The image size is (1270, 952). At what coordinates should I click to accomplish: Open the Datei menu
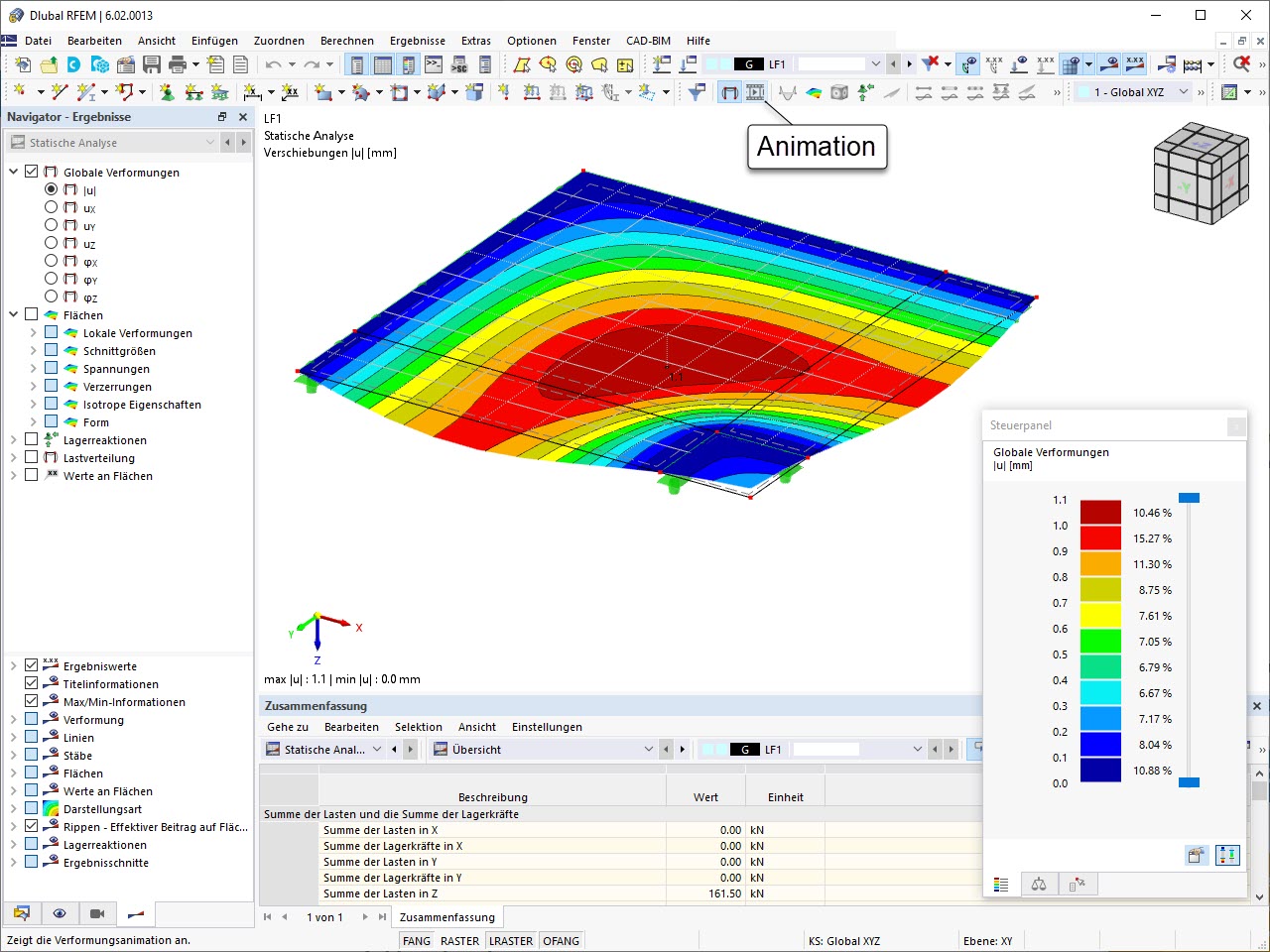pyautogui.click(x=39, y=41)
